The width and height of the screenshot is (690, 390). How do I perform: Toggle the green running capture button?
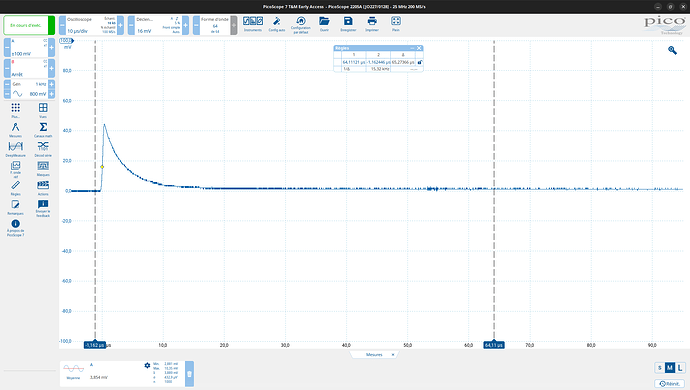pos(29,25)
